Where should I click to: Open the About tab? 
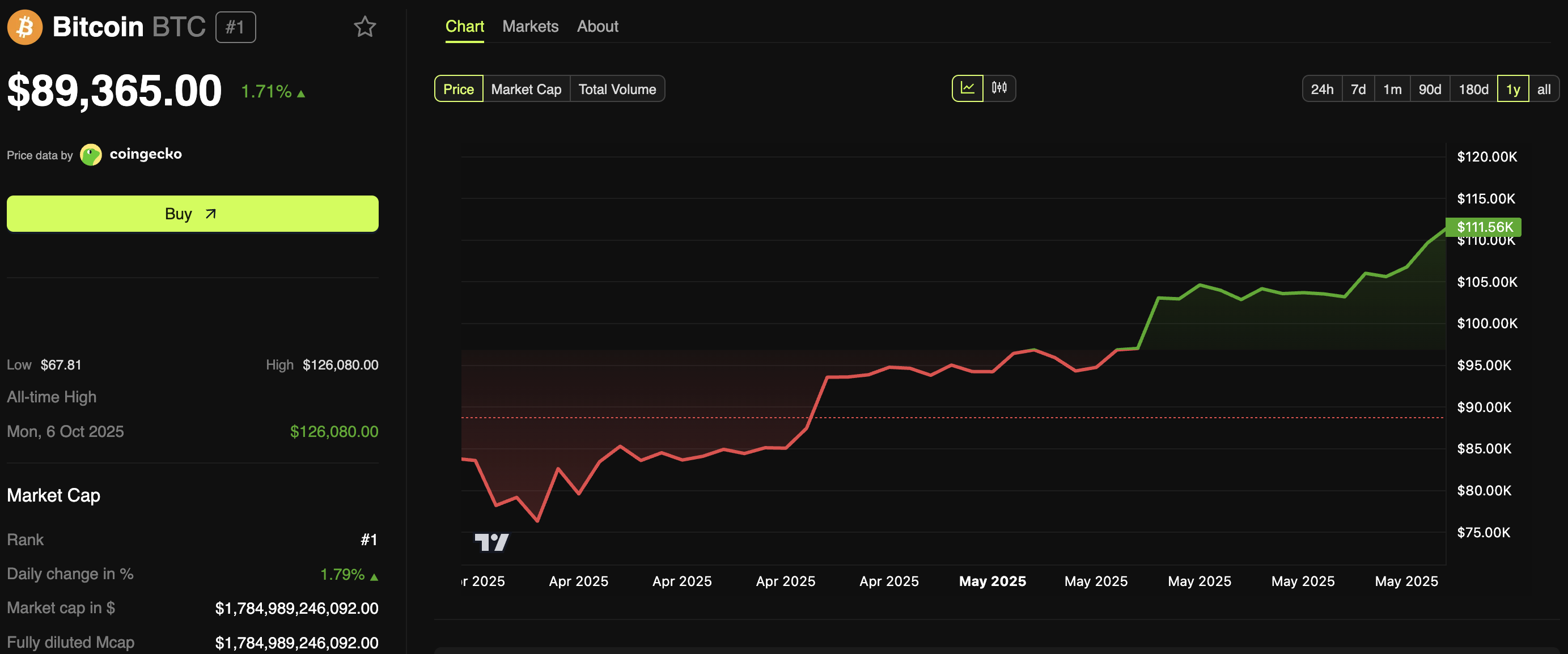point(597,26)
